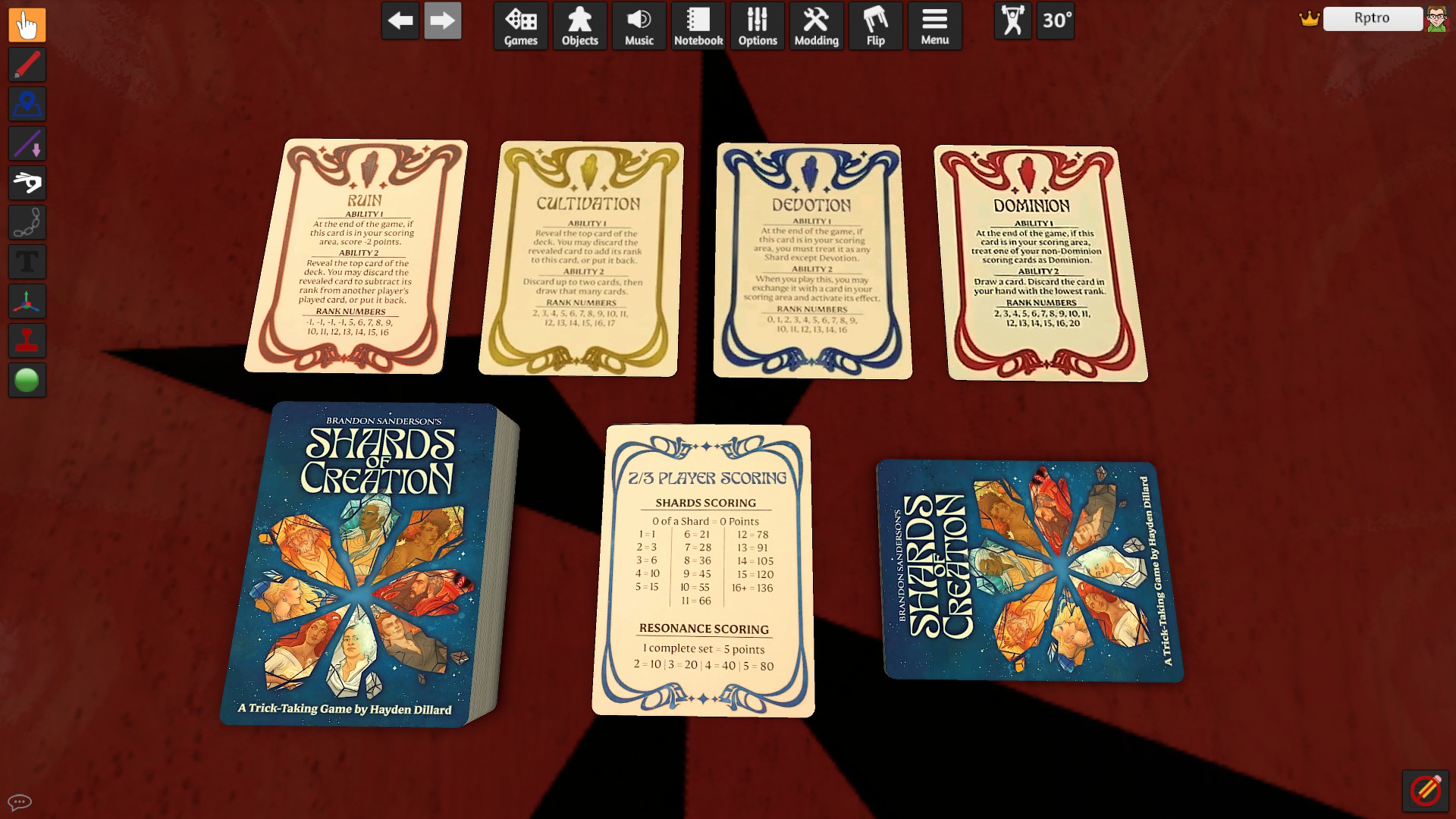This screenshot has width=1456, height=819.
Task: Click the Shards of Creation deck stack
Action: 369,564
